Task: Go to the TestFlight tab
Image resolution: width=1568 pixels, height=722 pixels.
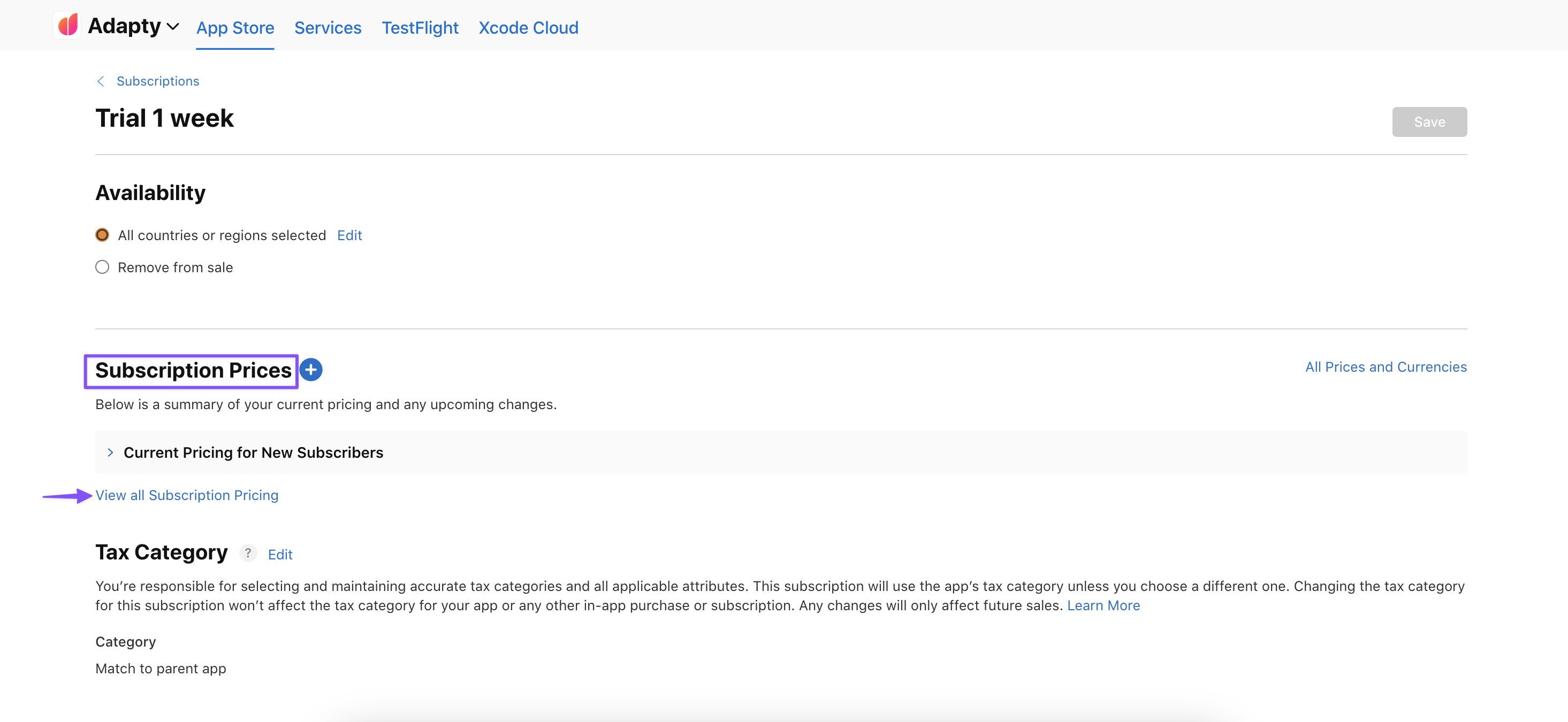Action: [x=420, y=28]
